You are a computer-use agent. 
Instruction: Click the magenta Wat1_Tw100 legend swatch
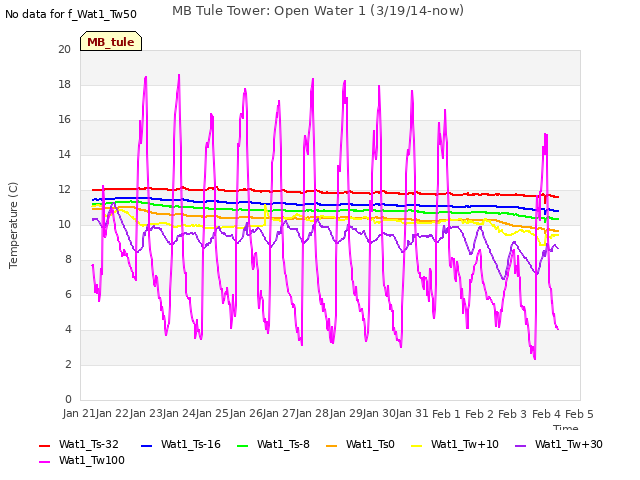44,462
